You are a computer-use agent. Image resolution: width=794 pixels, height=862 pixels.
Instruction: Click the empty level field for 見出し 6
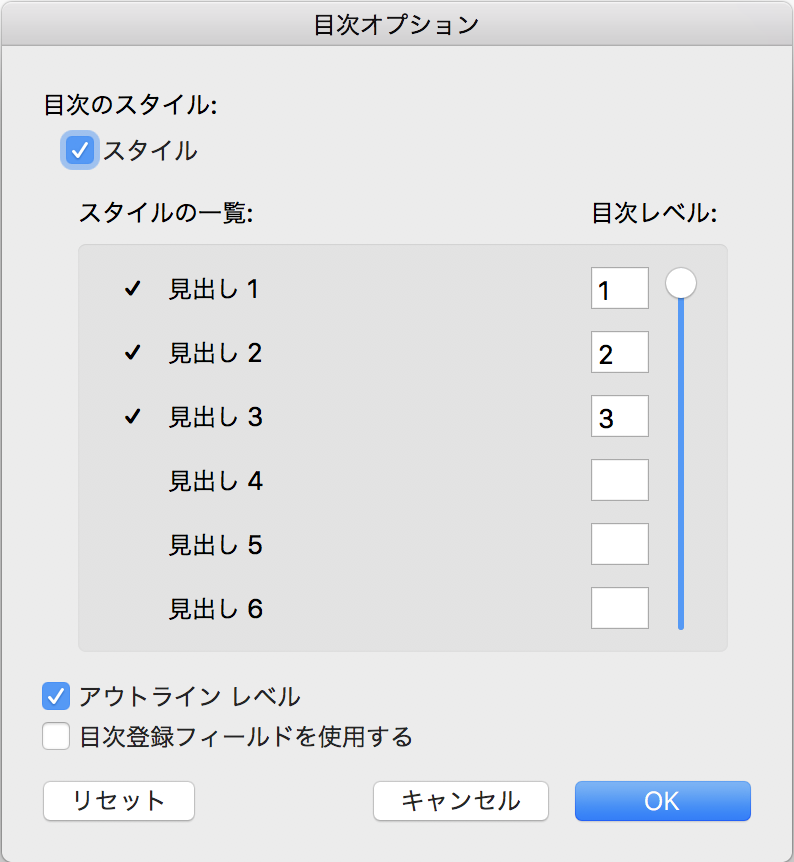pyautogui.click(x=619, y=609)
